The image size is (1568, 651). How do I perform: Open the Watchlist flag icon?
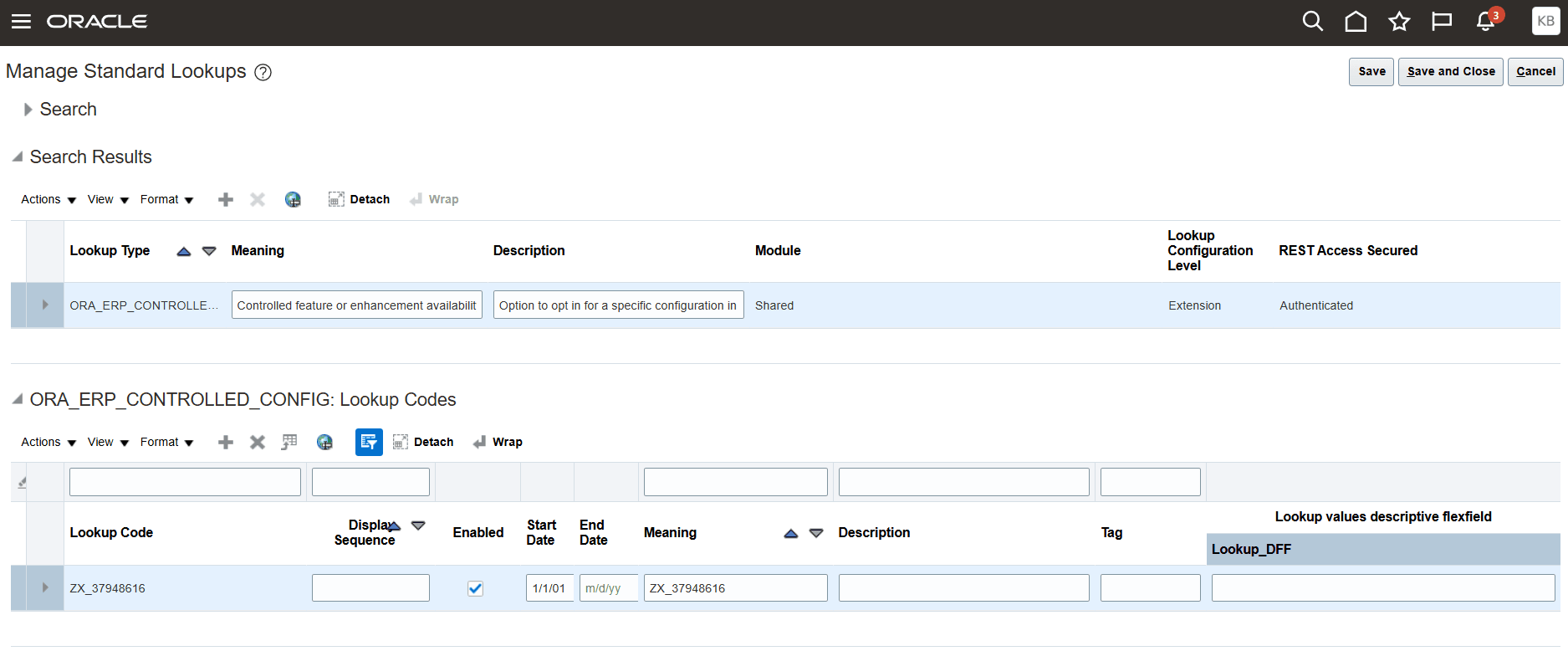click(1442, 22)
